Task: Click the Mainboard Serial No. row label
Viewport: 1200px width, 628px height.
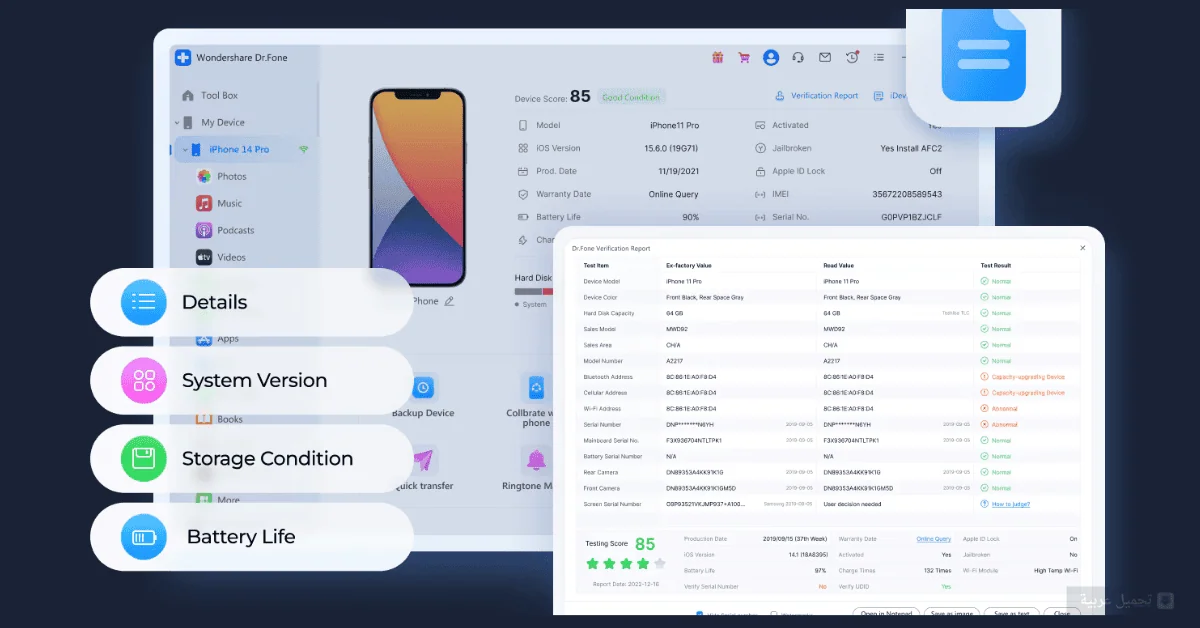Action: pyautogui.click(x=610, y=440)
